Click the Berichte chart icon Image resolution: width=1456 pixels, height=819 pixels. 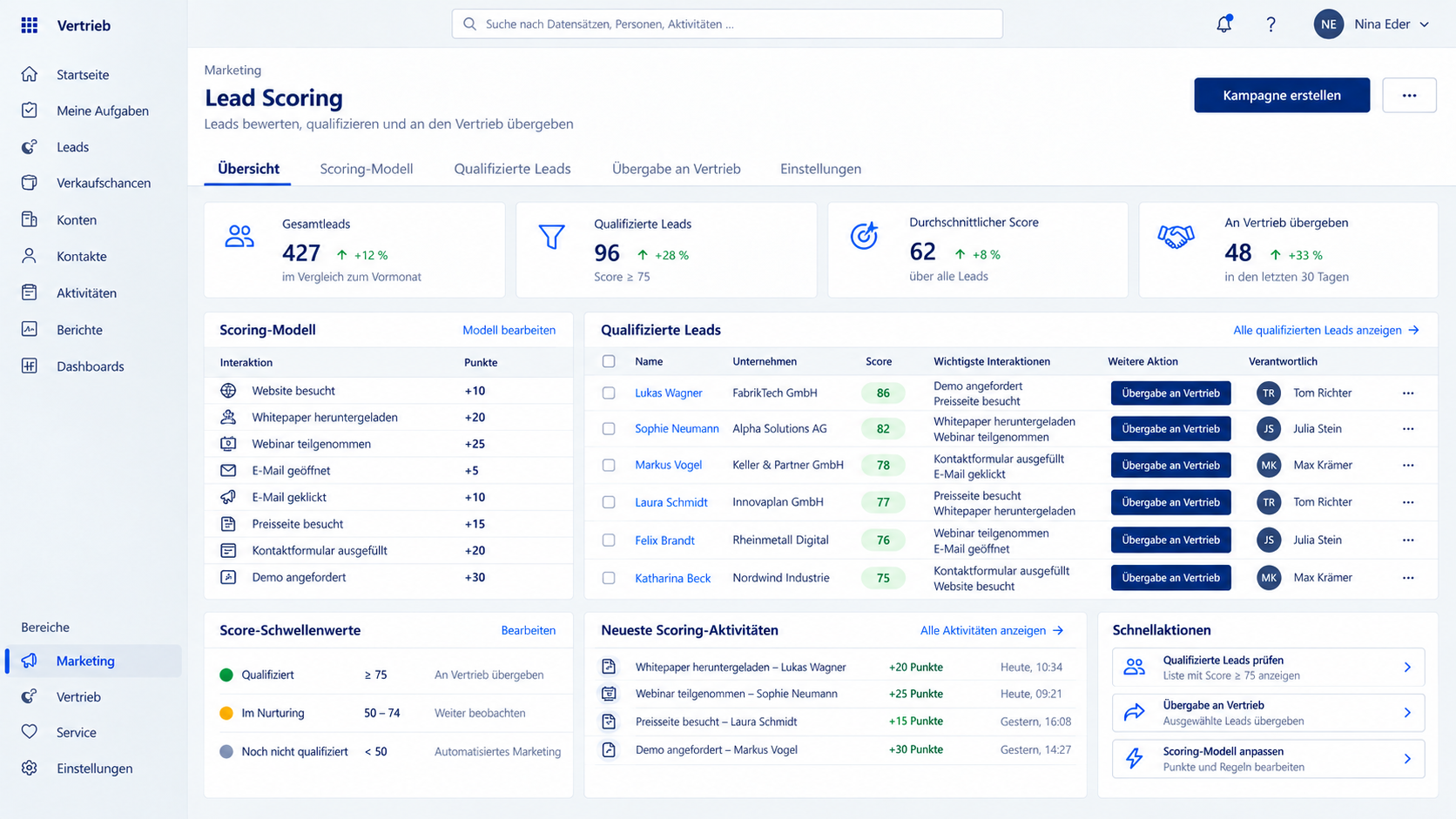[30, 329]
